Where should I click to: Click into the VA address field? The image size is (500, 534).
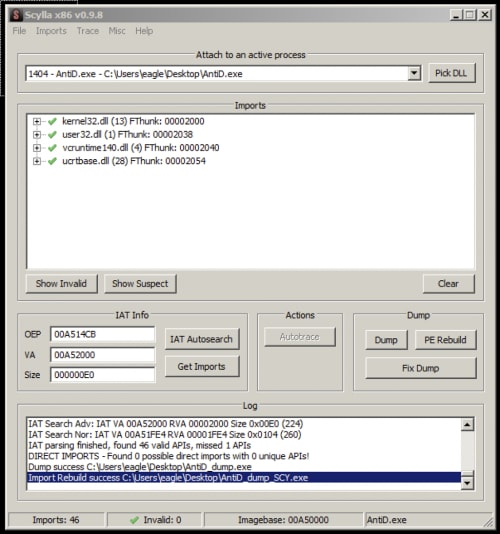pos(103,355)
